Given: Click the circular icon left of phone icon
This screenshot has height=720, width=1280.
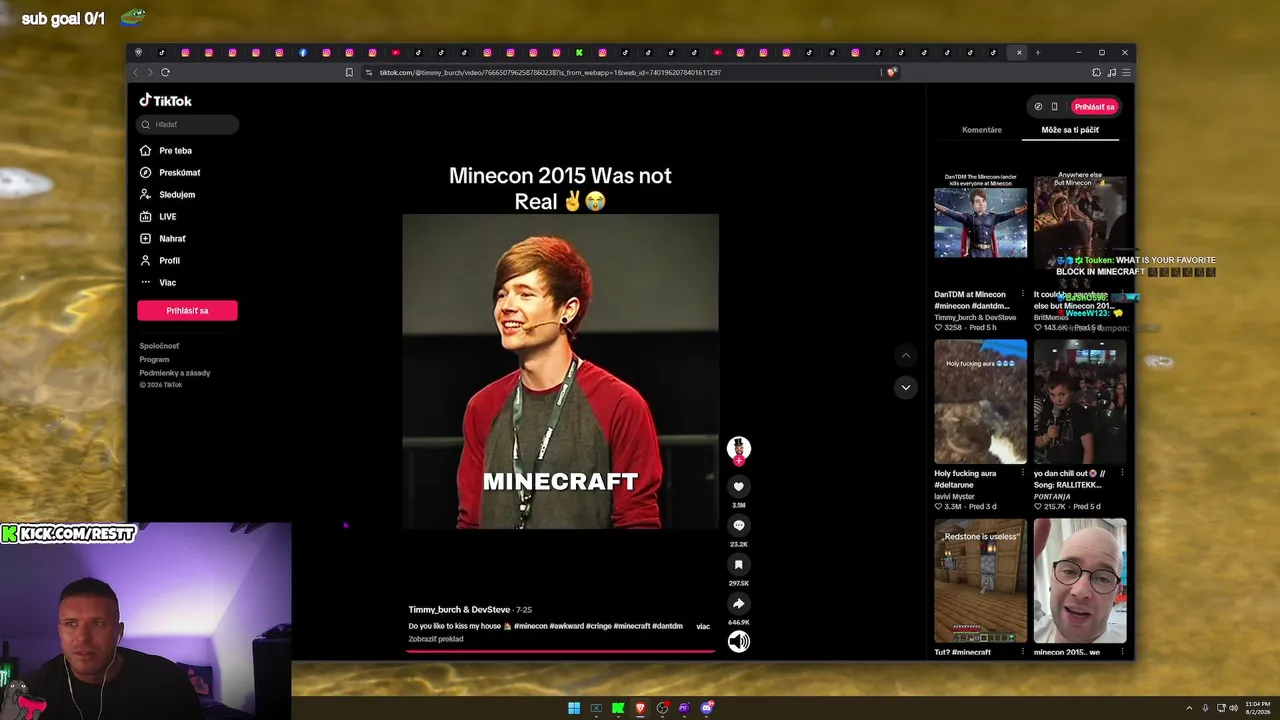Looking at the screenshot, I should coord(1038,107).
